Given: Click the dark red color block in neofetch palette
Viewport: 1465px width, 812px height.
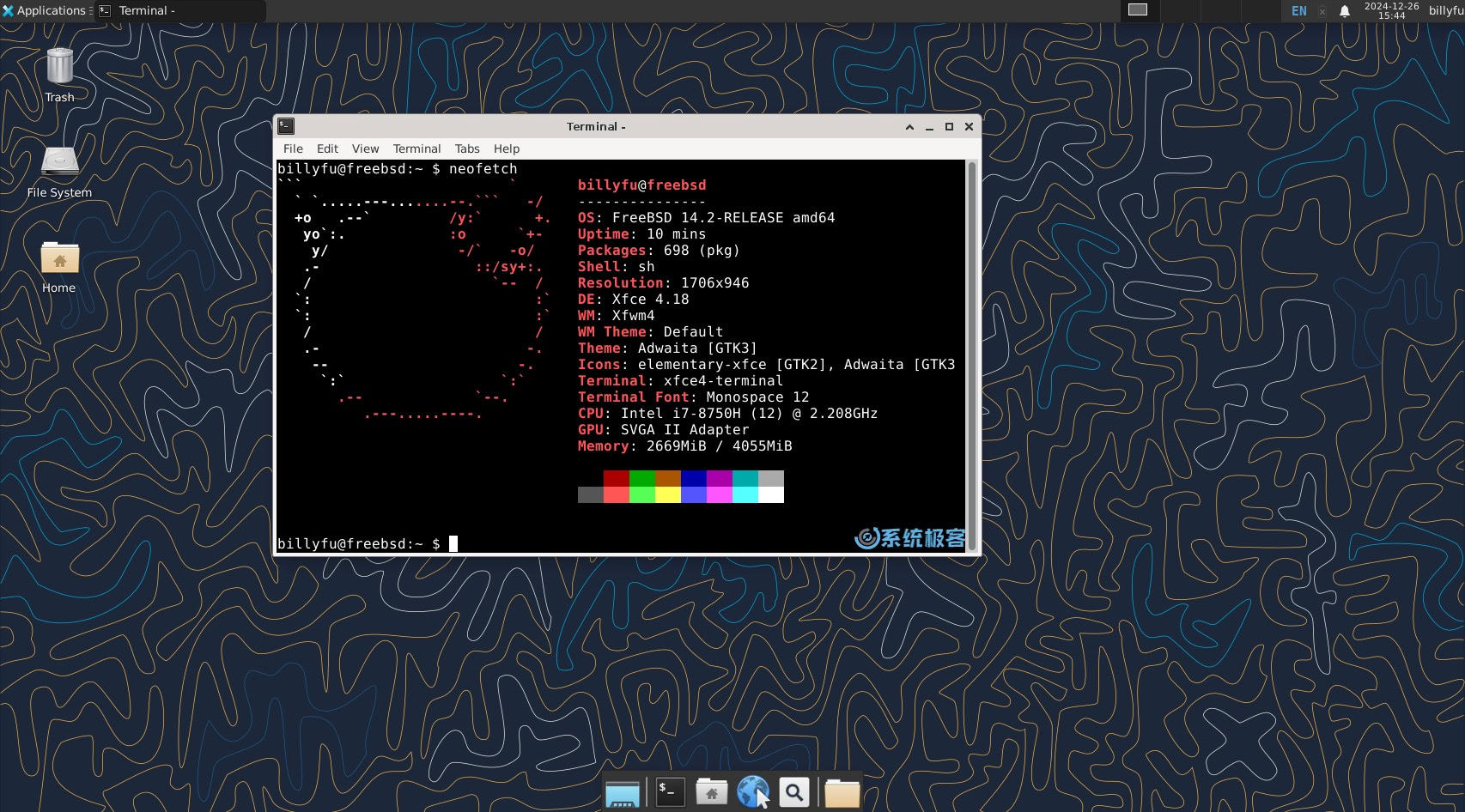Looking at the screenshot, I should (x=617, y=478).
